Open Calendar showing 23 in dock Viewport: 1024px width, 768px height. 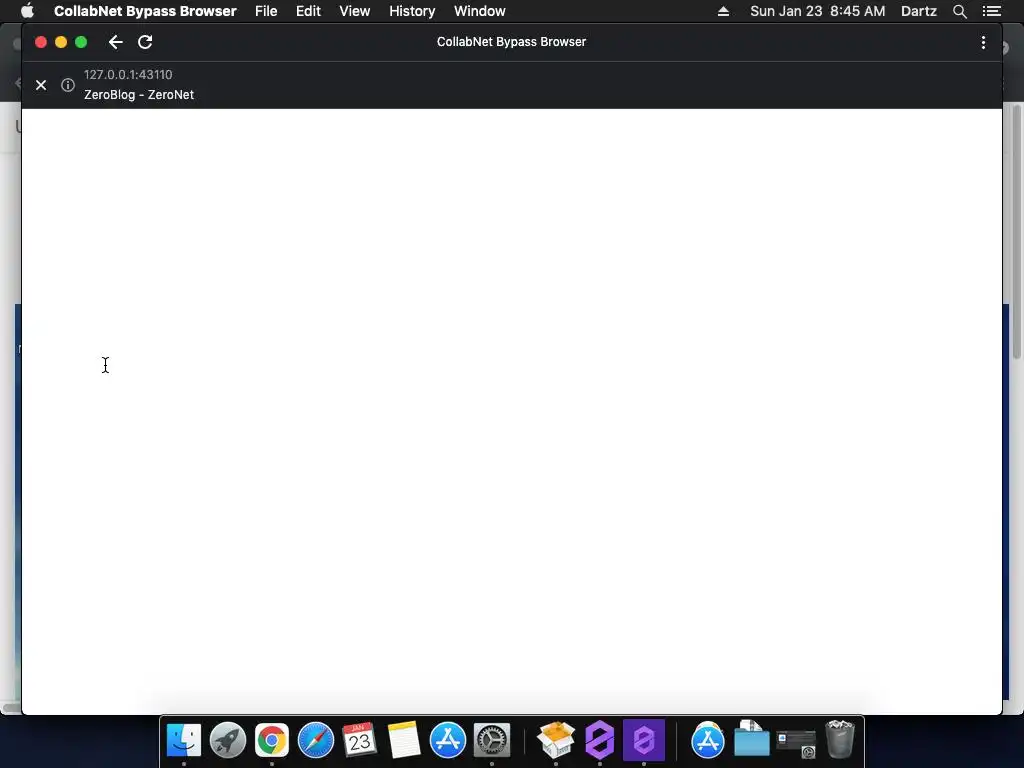tap(359, 740)
